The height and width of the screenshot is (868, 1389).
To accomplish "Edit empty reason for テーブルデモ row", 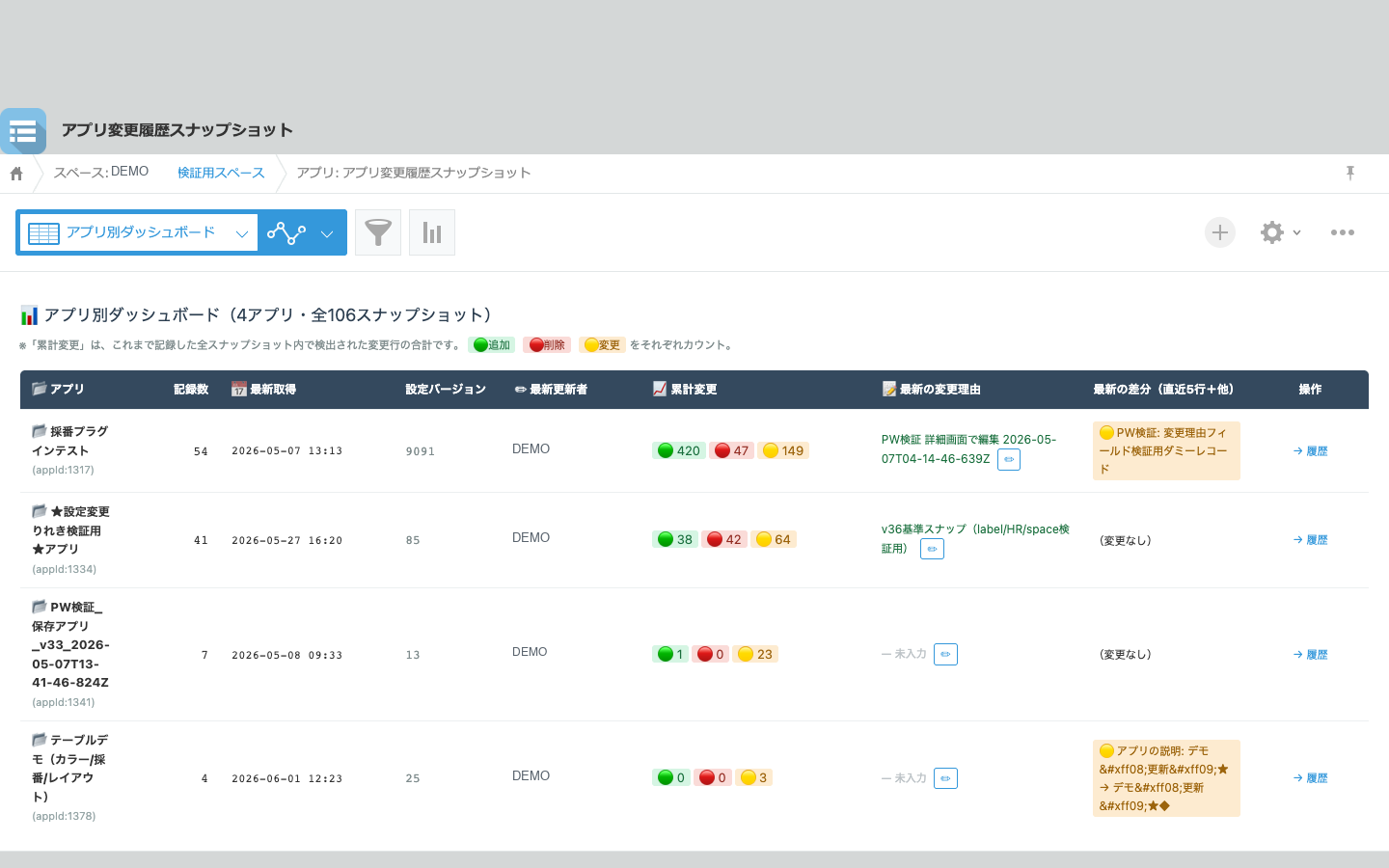I will click(945, 778).
